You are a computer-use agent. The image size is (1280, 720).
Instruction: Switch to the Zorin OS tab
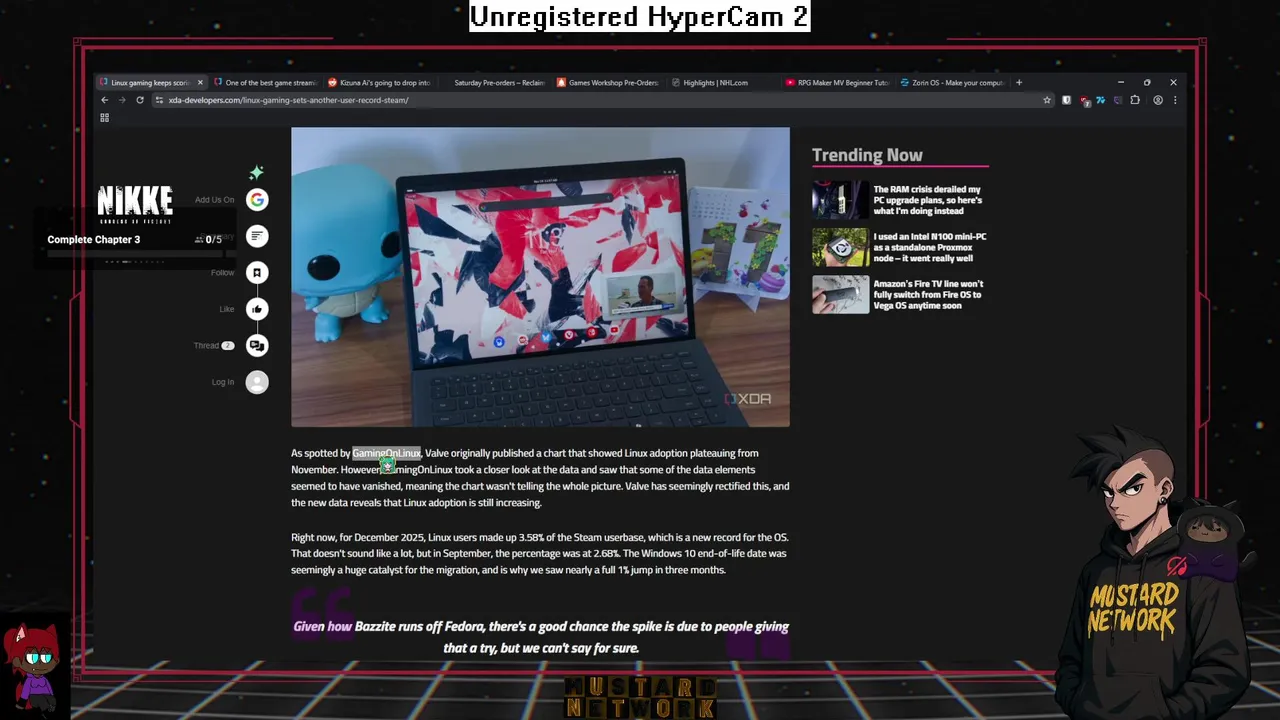coord(952,83)
